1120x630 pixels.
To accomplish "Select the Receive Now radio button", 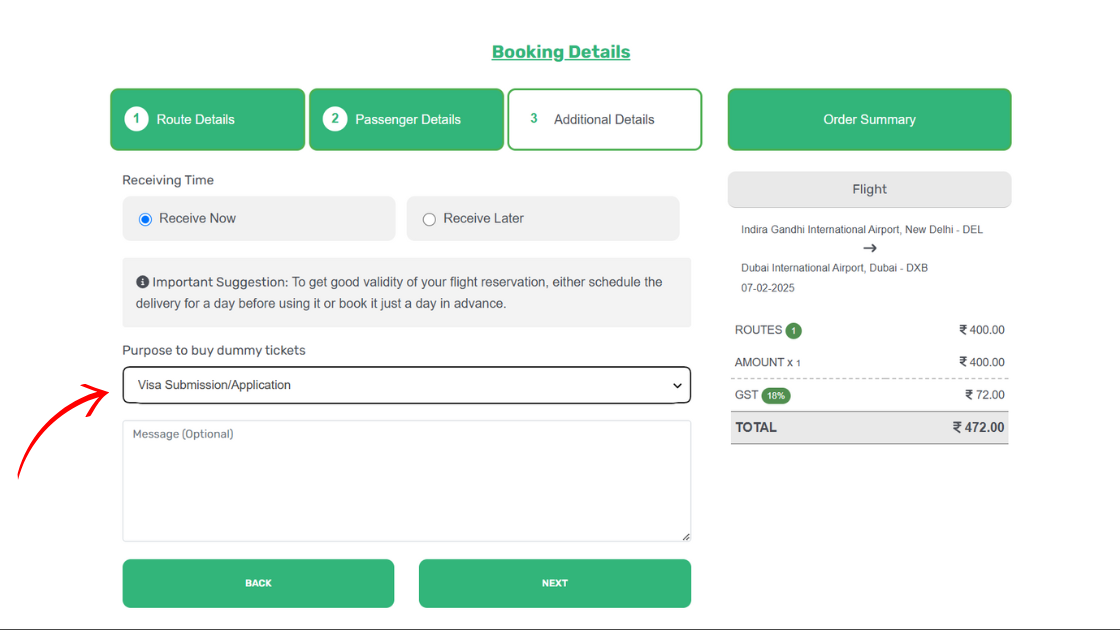I will click(146, 219).
